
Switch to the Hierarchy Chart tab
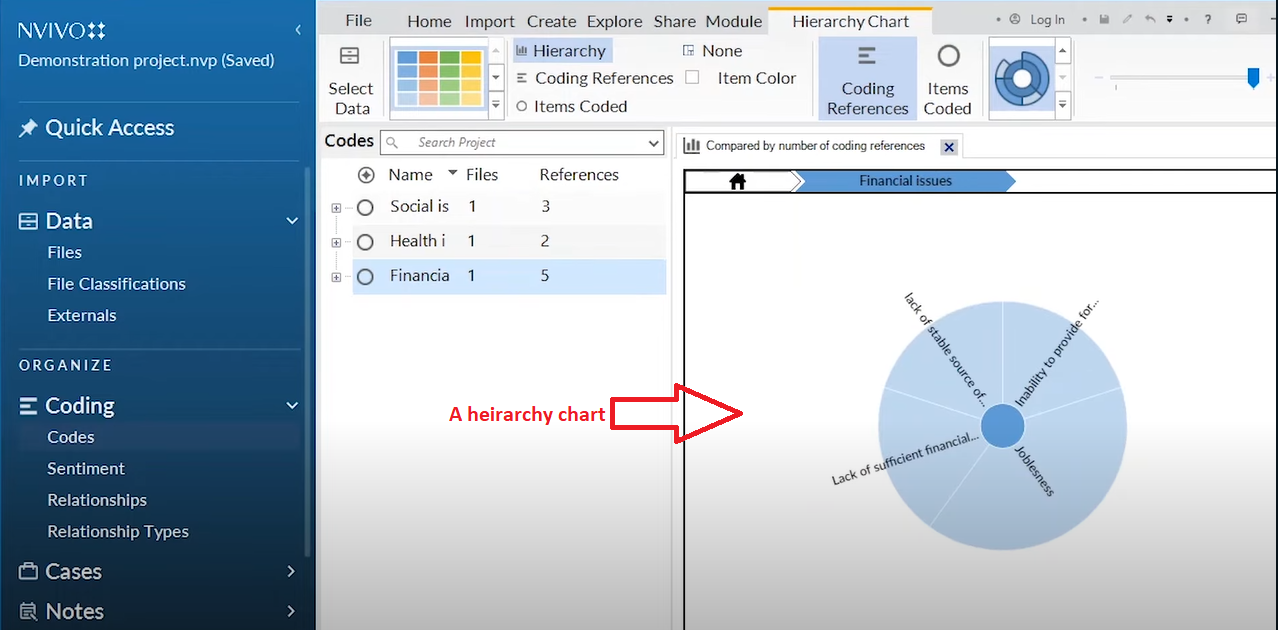851,21
